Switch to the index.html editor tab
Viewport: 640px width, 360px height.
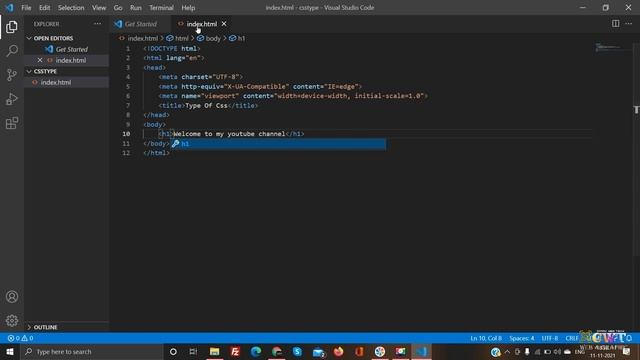tap(202, 24)
